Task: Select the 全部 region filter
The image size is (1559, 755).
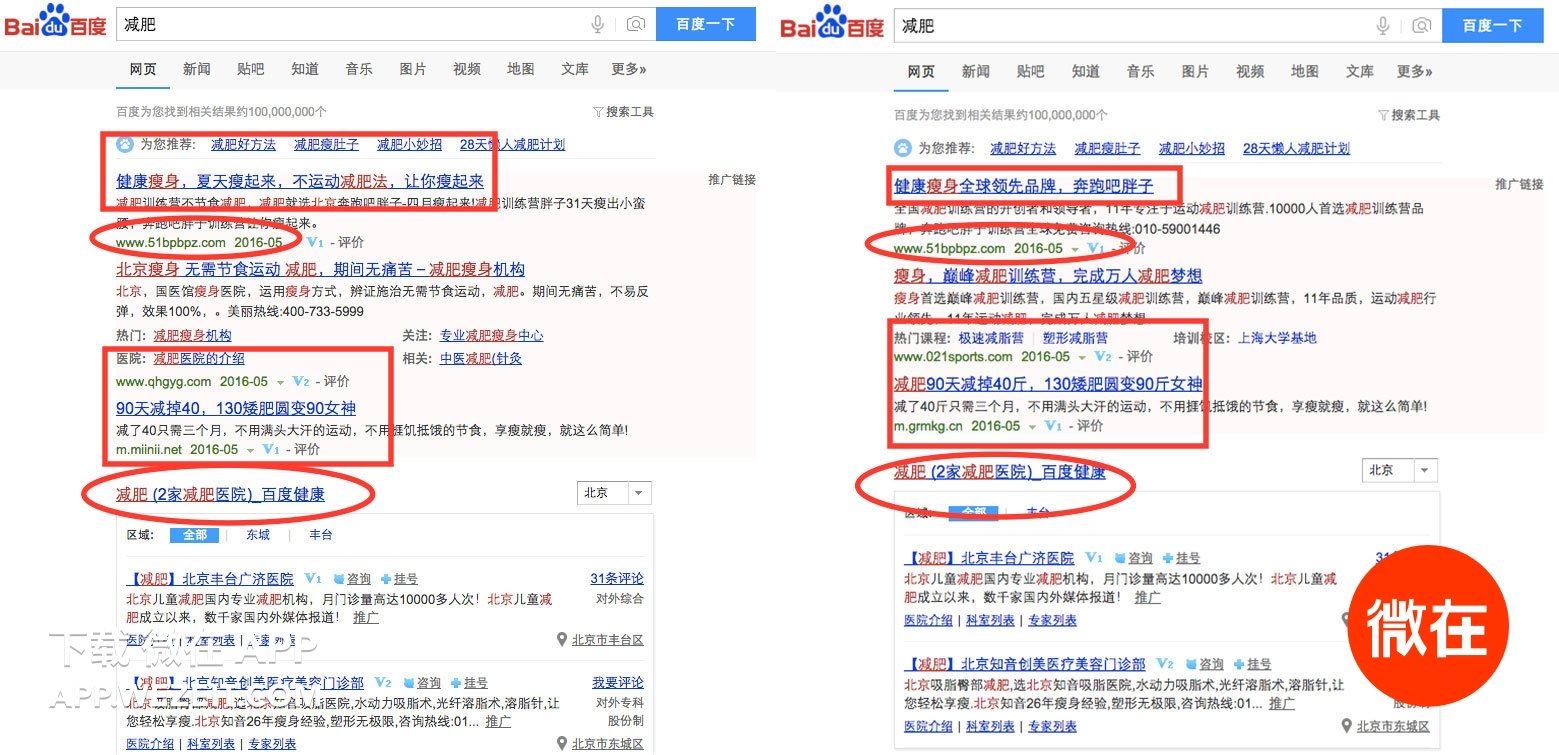Action: [x=195, y=535]
